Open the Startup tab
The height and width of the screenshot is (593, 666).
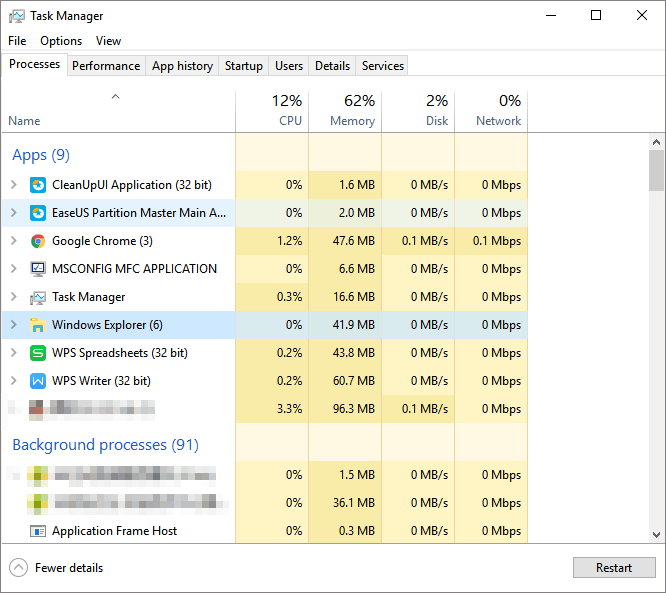click(x=244, y=66)
